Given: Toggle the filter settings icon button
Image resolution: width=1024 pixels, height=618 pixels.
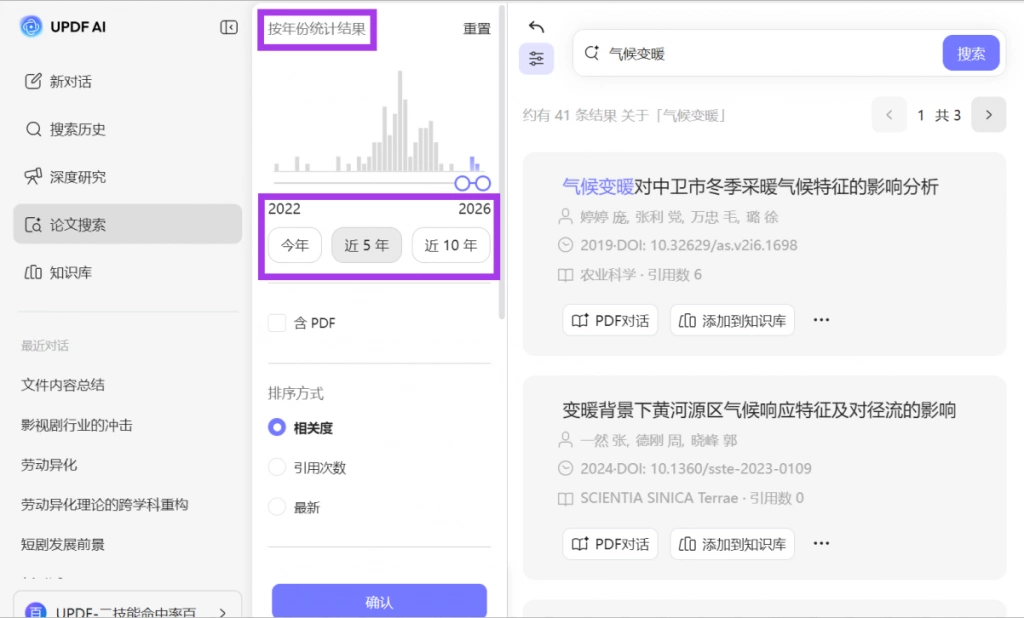Looking at the screenshot, I should coord(536,59).
